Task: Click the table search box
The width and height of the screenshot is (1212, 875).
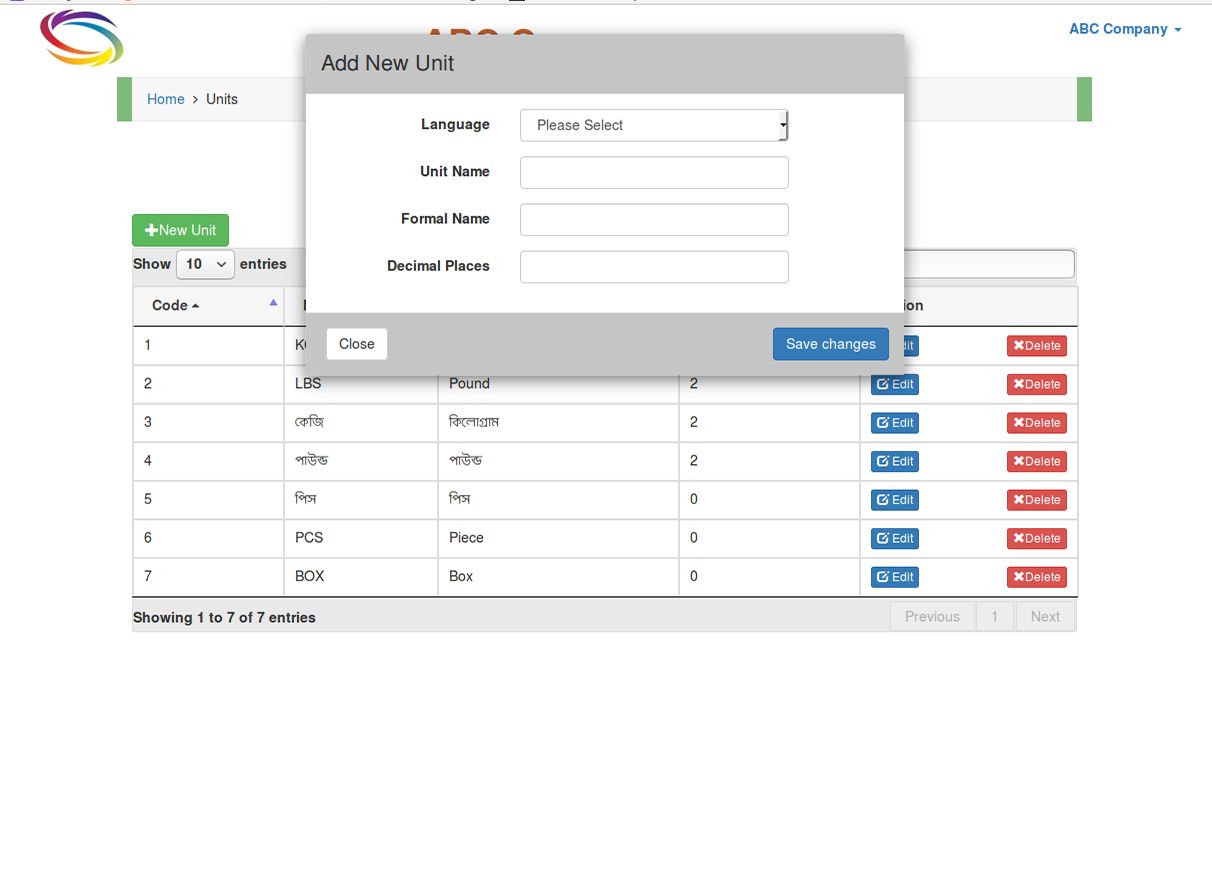Action: click(989, 264)
